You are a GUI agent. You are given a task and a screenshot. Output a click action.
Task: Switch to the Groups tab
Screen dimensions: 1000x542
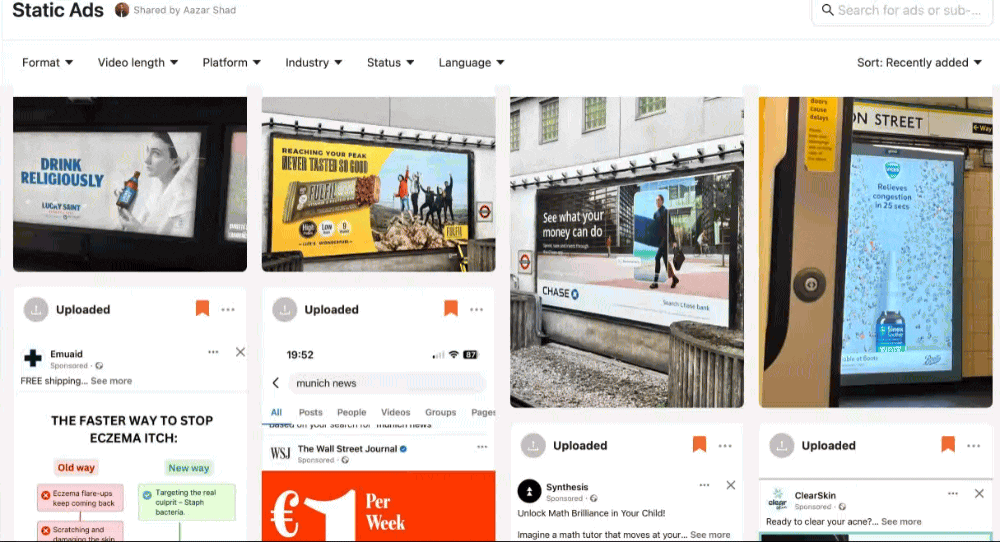tap(441, 413)
